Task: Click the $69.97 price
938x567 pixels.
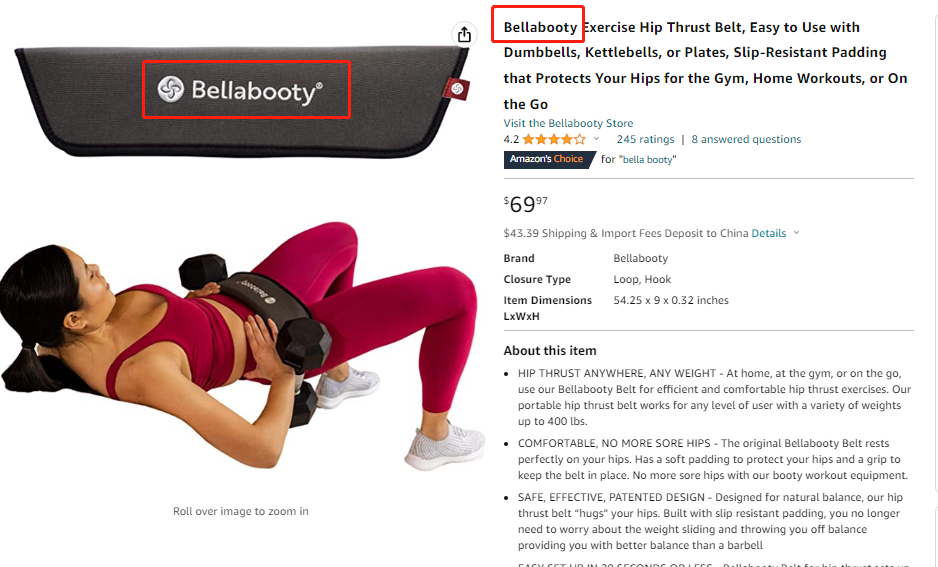Action: (x=525, y=204)
